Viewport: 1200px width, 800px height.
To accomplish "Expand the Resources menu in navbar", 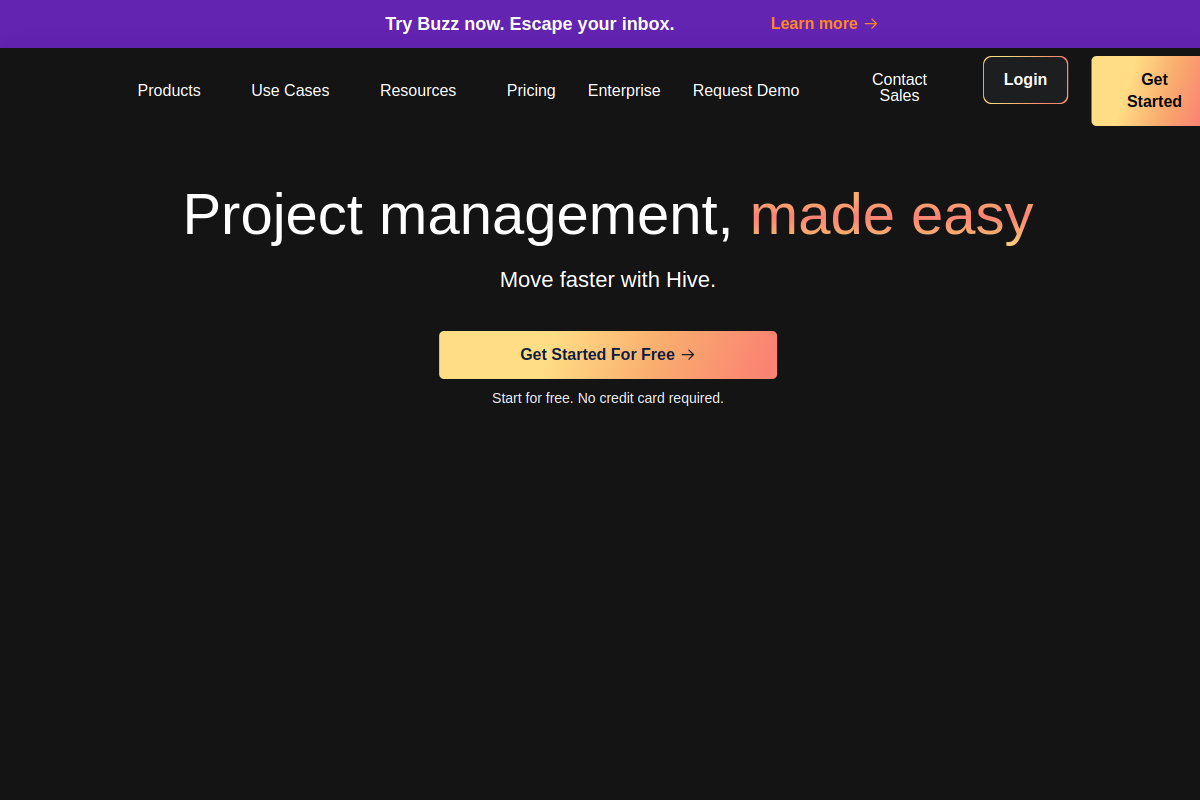I will point(418,91).
